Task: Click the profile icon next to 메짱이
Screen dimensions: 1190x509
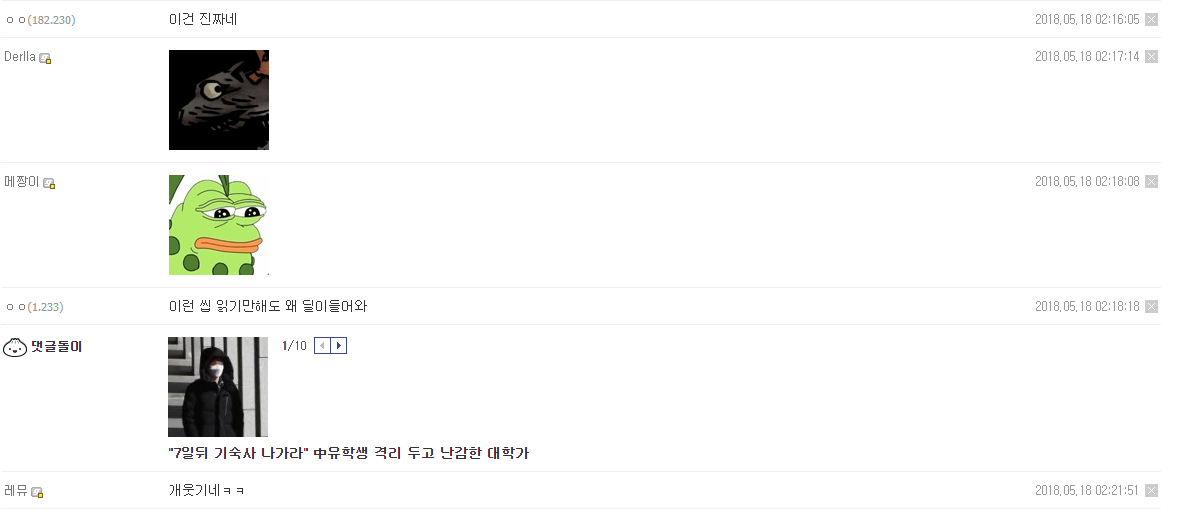Action: [x=49, y=183]
